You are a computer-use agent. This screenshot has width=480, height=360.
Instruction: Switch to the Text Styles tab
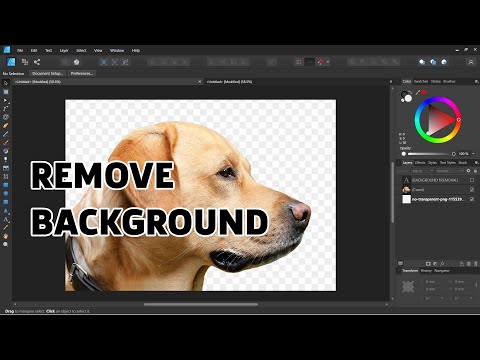[x=448, y=163]
